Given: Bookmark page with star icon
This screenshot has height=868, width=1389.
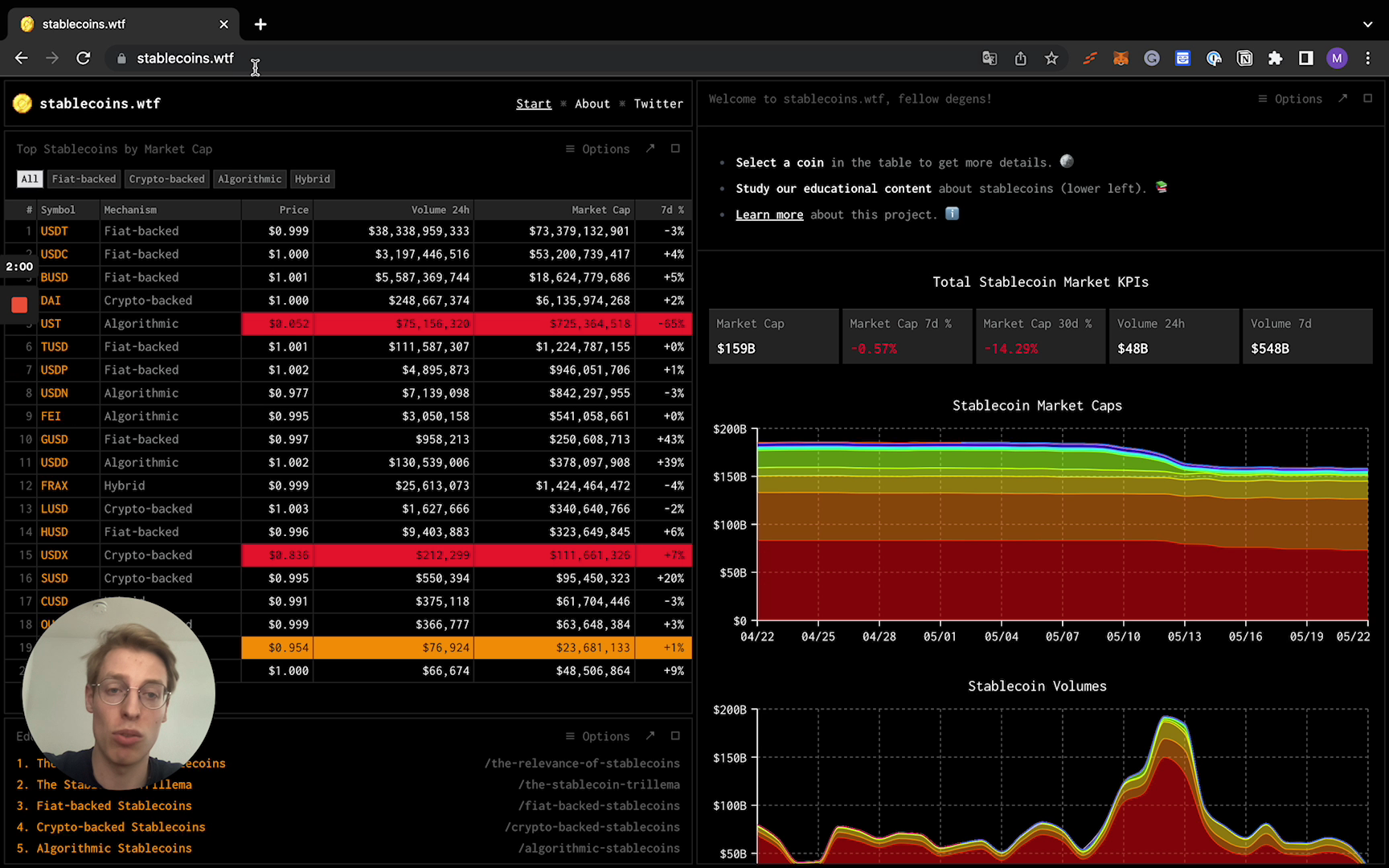Looking at the screenshot, I should click(1051, 58).
